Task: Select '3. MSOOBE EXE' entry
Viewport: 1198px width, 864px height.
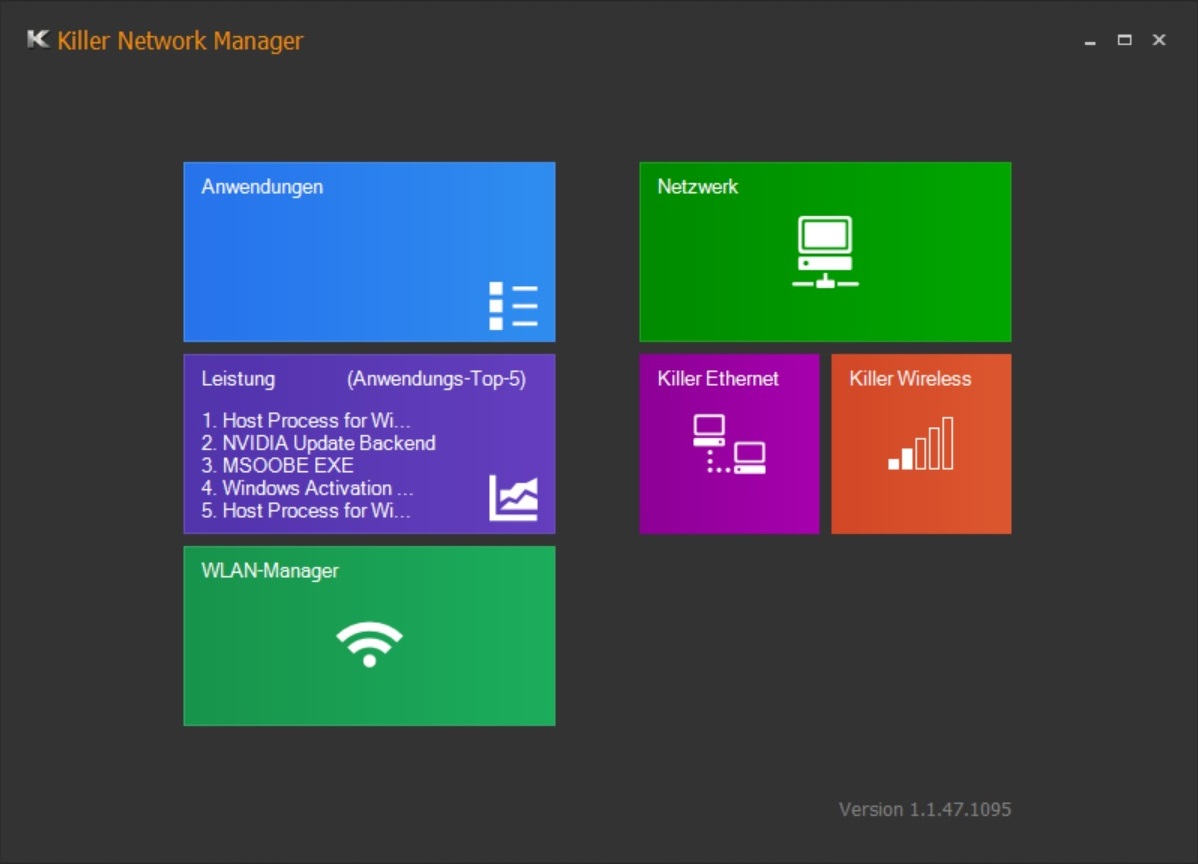Action: pyautogui.click(x=277, y=465)
